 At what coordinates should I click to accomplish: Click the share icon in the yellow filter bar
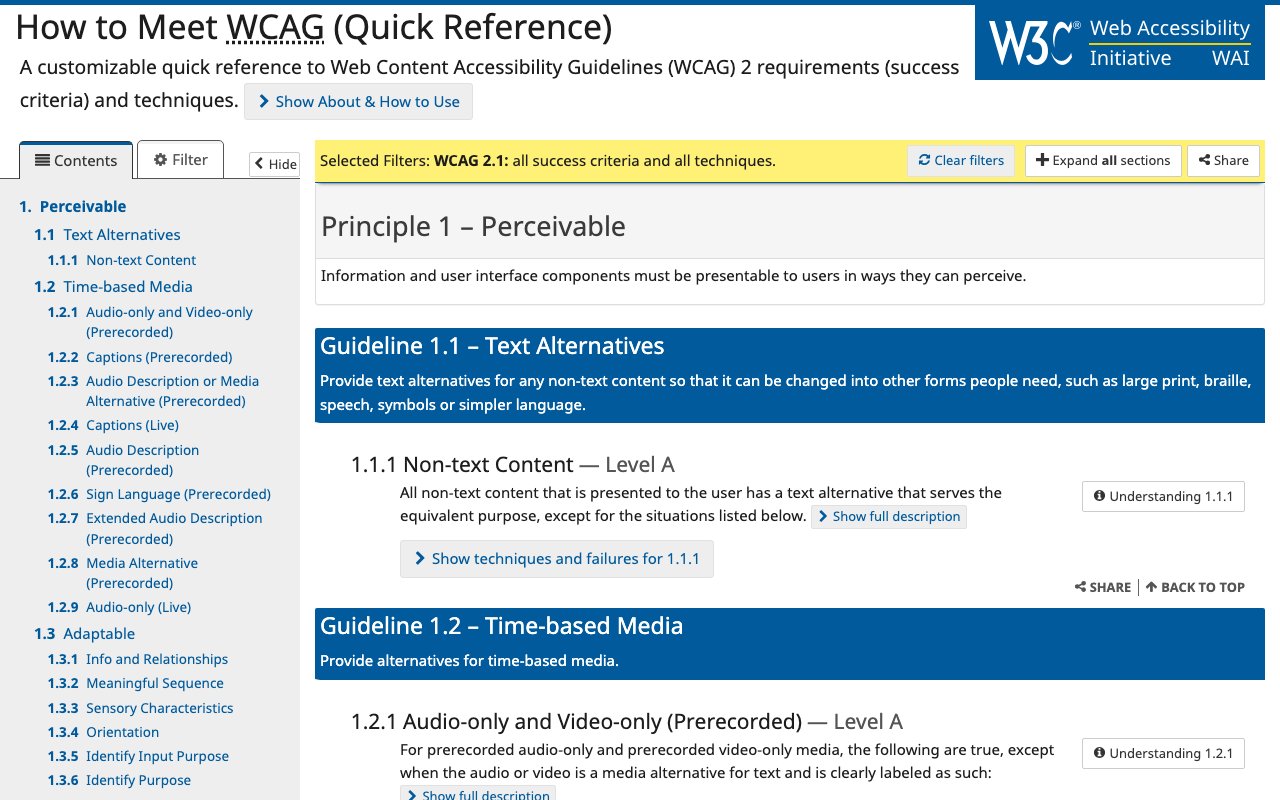pyautogui.click(x=1207, y=160)
